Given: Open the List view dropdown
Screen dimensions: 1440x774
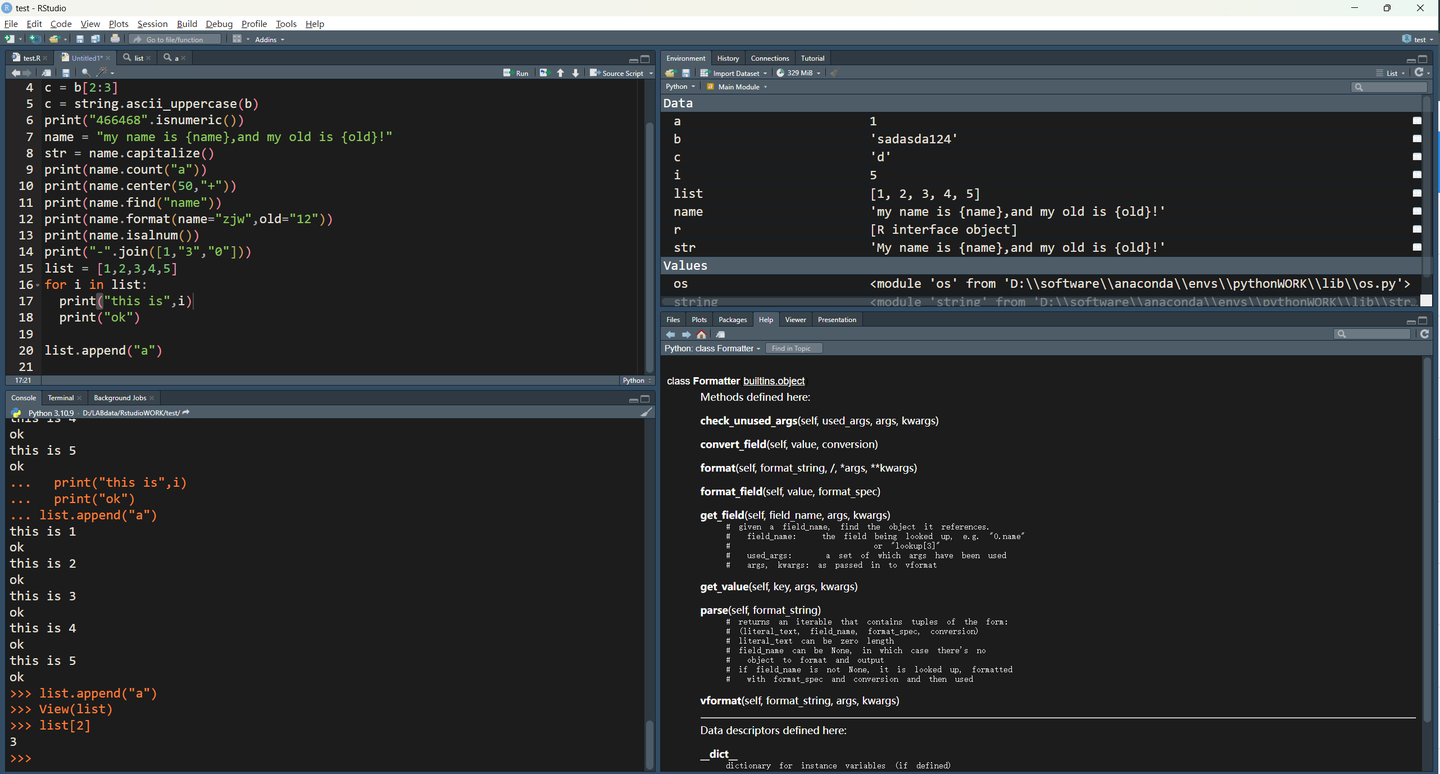Looking at the screenshot, I should click(x=1394, y=72).
